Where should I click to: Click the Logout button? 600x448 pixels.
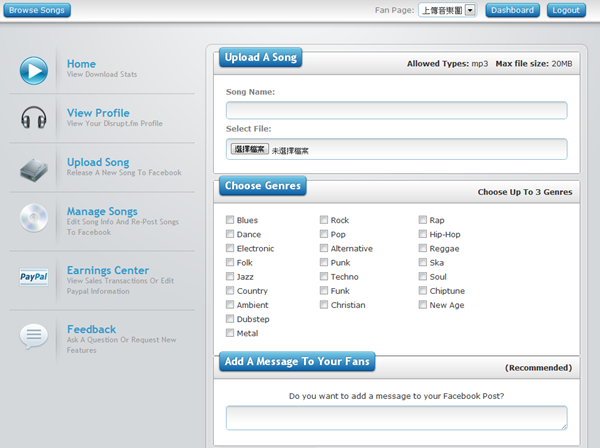(x=566, y=10)
